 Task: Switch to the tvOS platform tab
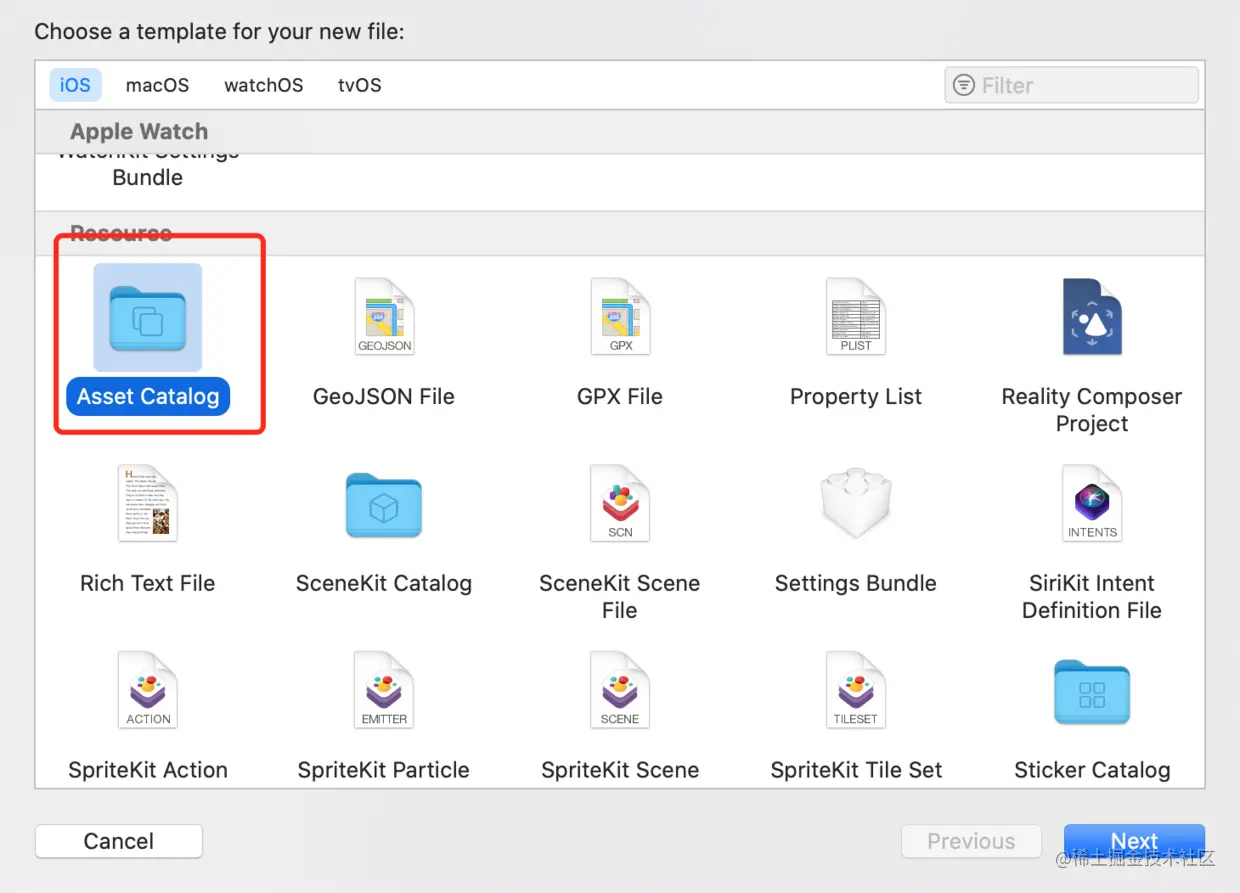[x=360, y=85]
